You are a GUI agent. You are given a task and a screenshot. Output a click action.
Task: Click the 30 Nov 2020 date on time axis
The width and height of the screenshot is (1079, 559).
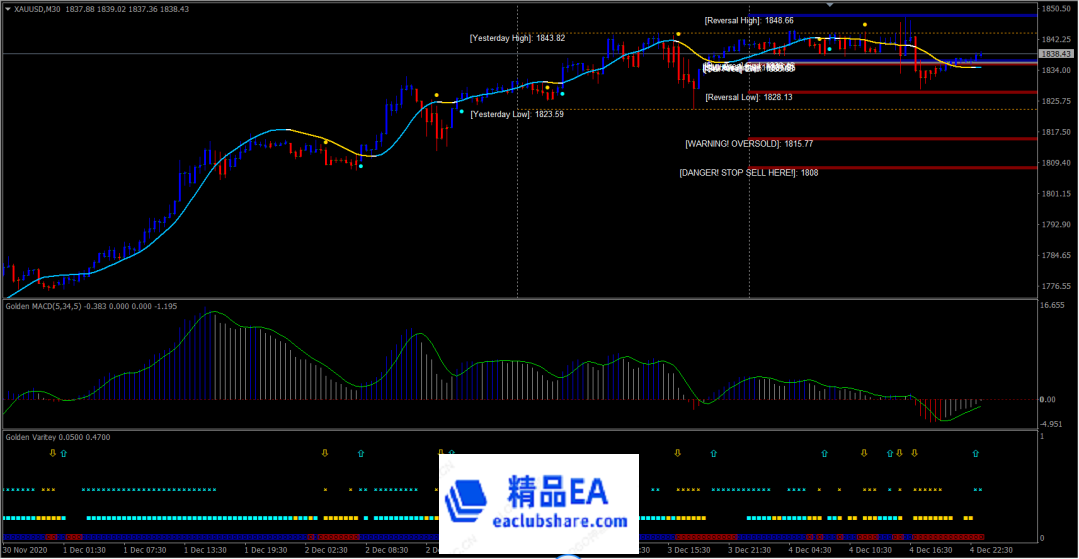coord(25,550)
